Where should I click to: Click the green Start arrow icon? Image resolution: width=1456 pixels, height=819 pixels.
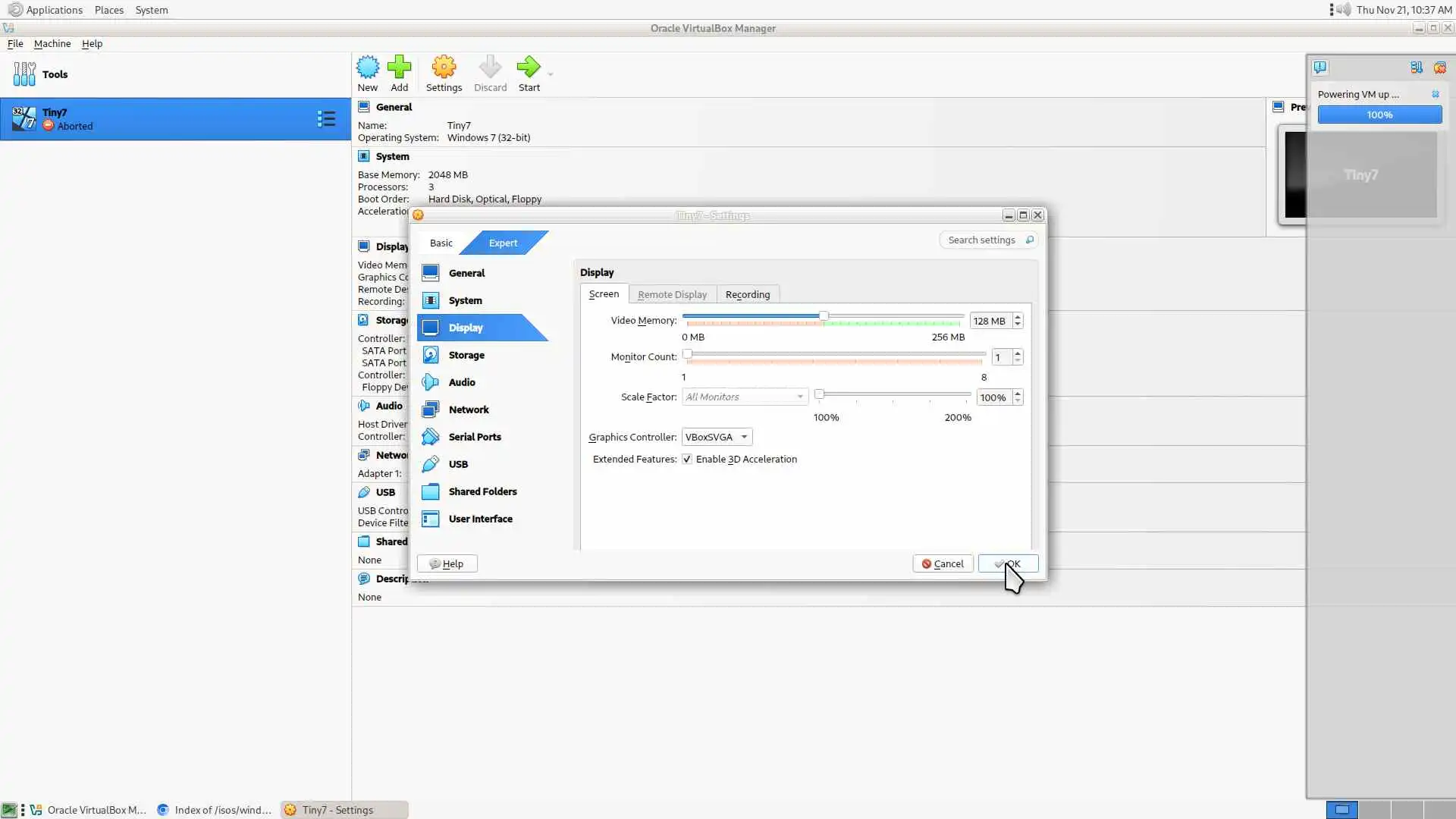[529, 67]
